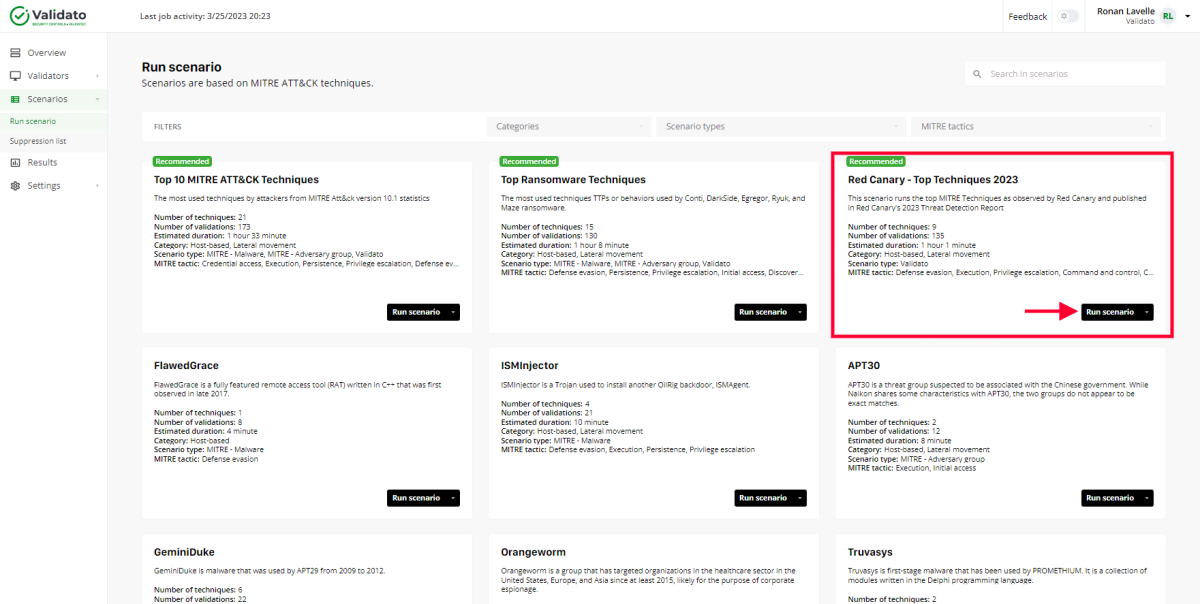The height and width of the screenshot is (604, 1200).
Task: Open the MITRE tactics filter dropdown
Action: pyautogui.click(x=1035, y=127)
